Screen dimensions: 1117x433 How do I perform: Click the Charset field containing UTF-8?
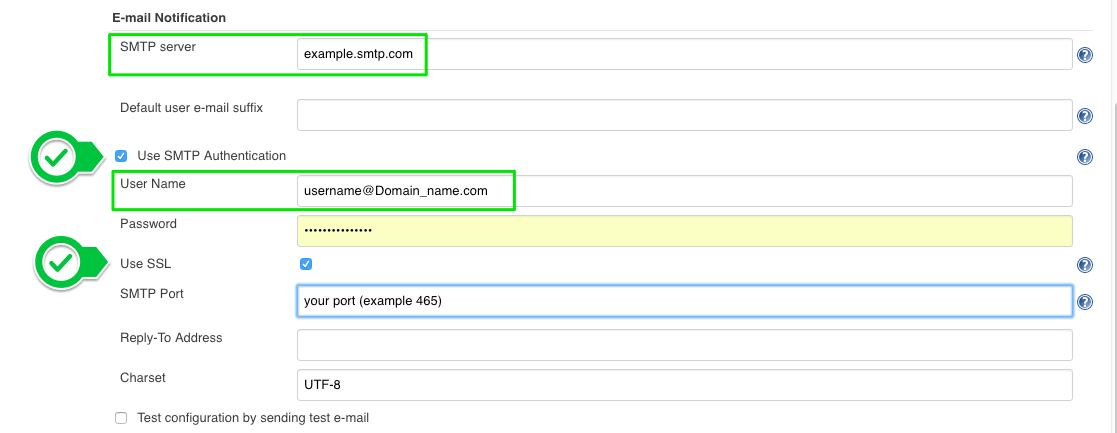click(684, 385)
